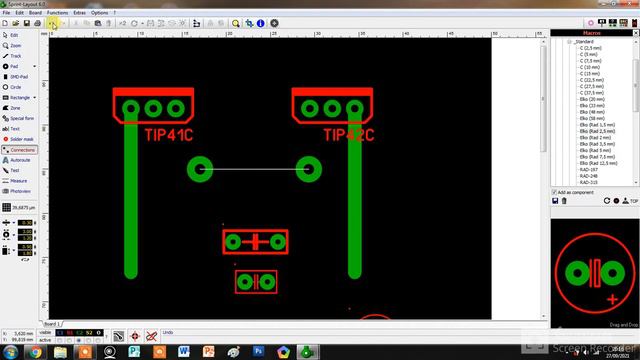Image resolution: width=640 pixels, height=360 pixels.
Task: Select the Measure tool
Action: (15, 181)
